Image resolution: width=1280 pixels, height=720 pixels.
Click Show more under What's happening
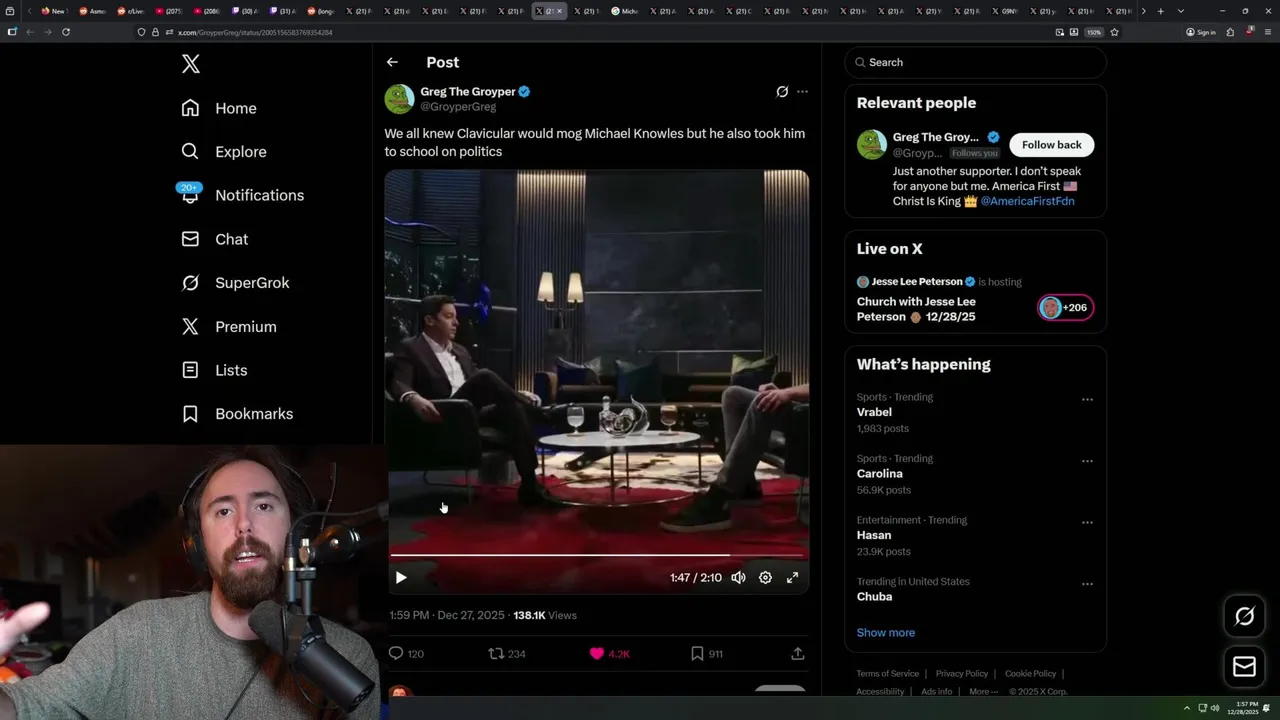pos(885,632)
